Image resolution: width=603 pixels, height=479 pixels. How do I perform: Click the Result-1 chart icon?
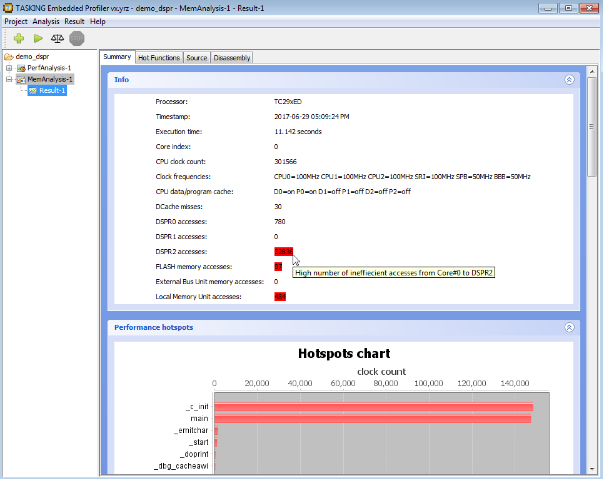tap(33, 91)
